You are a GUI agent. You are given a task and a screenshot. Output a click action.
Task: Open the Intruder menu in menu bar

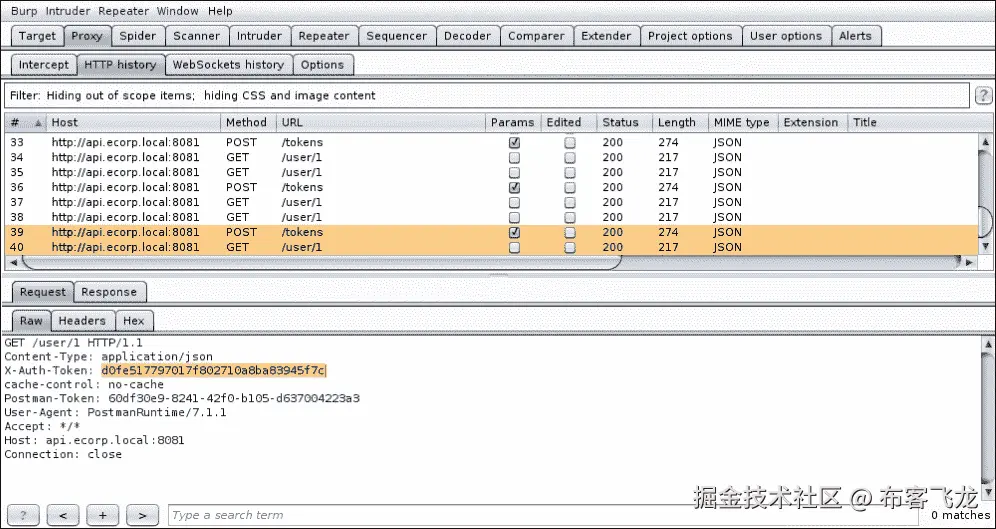click(x=68, y=11)
